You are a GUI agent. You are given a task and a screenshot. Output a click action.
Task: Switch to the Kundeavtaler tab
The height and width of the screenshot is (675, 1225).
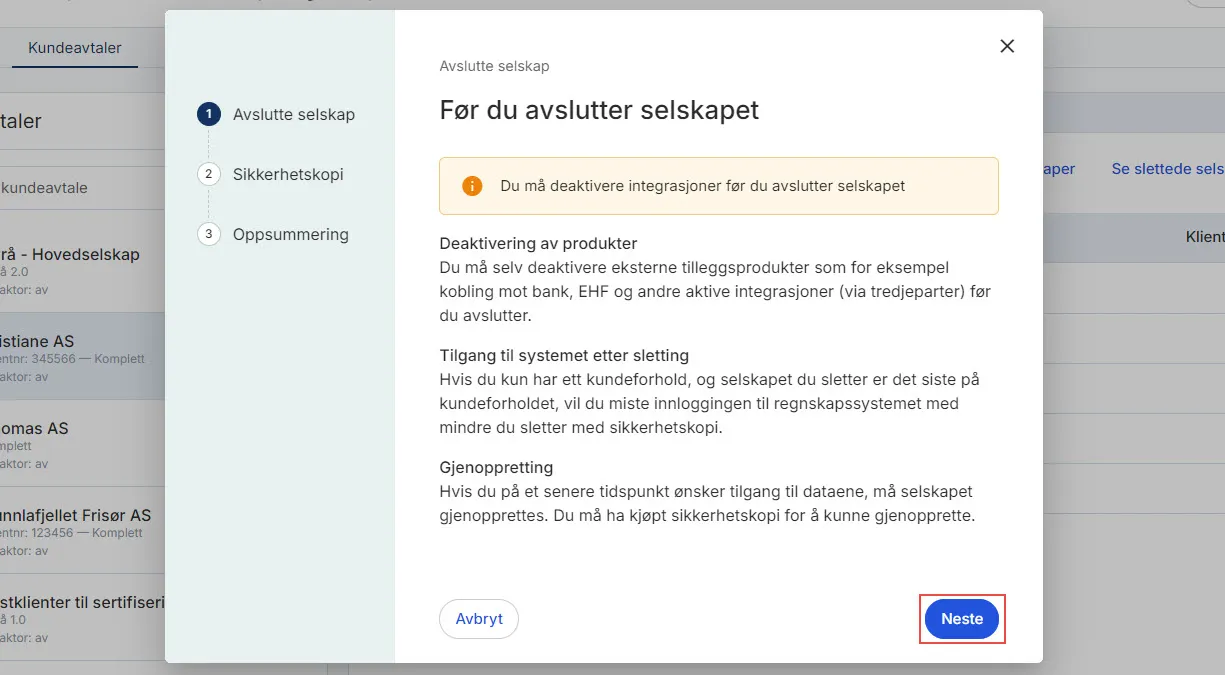click(x=74, y=47)
